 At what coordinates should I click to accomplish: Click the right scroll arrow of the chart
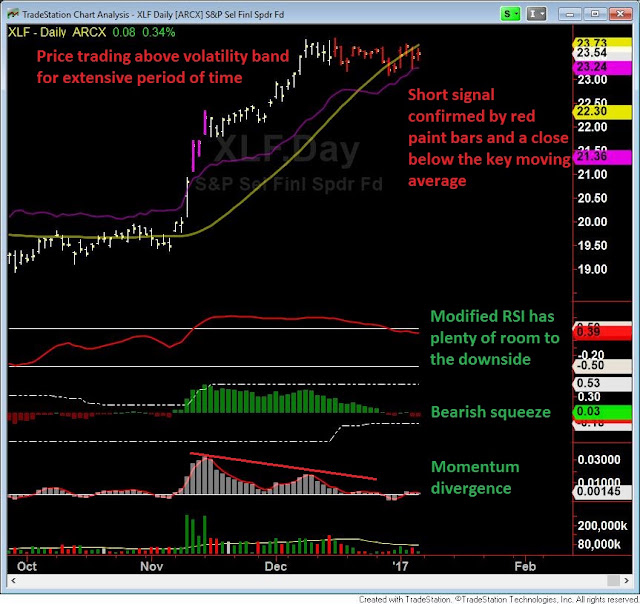627,580
